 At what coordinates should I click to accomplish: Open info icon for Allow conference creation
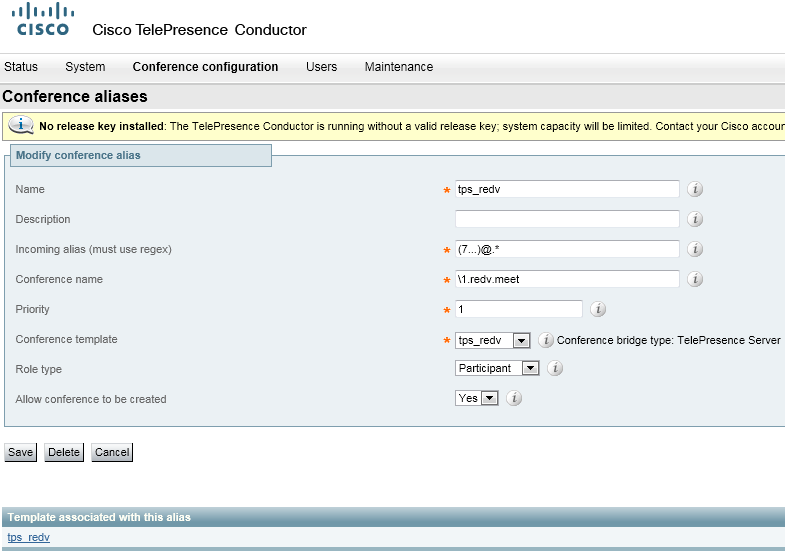[514, 398]
